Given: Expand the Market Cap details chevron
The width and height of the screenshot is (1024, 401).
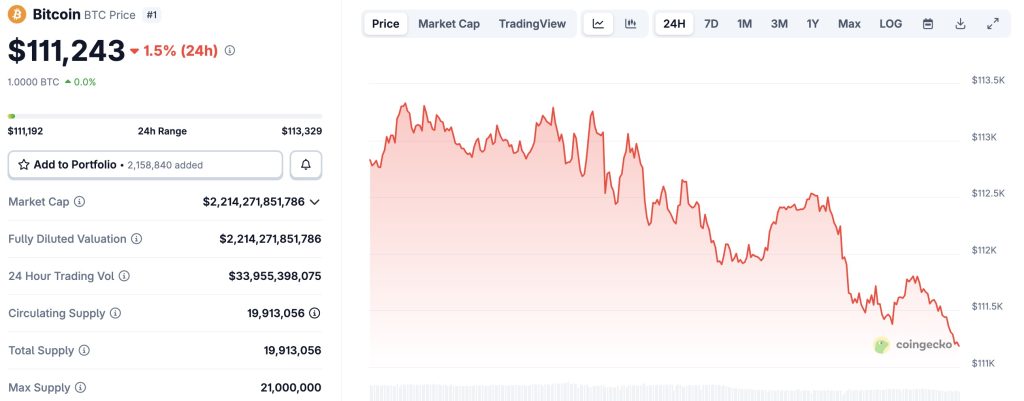Looking at the screenshot, I should (x=315, y=202).
